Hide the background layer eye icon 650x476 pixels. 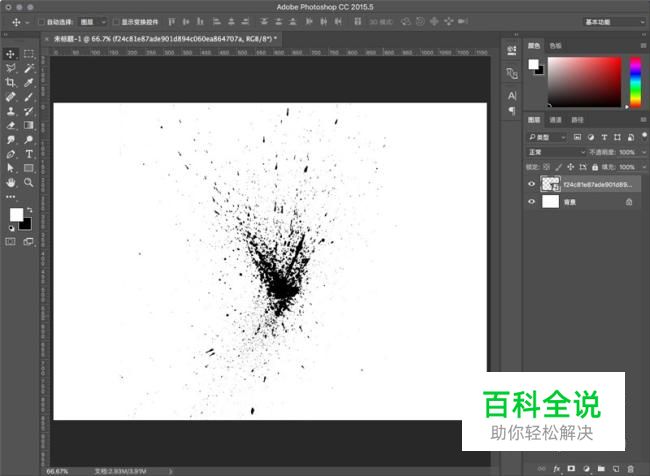click(532, 202)
